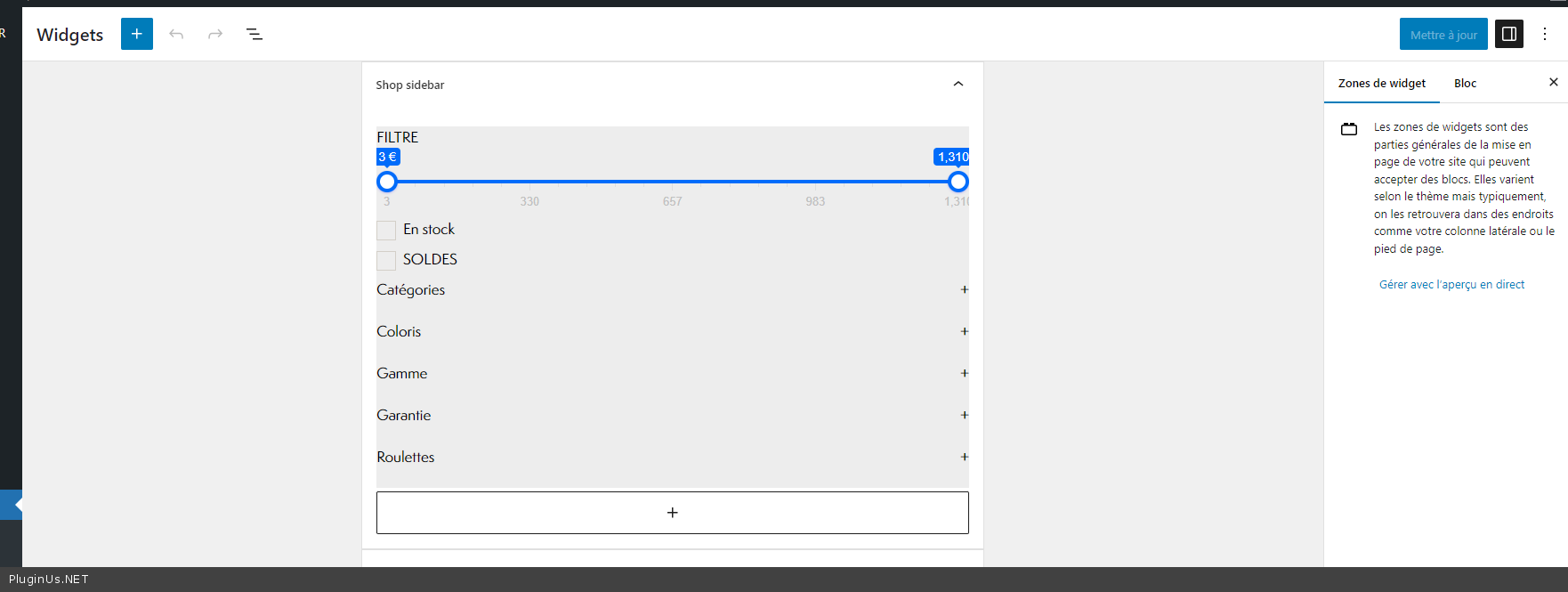Expand the Coloris filter section
1568x592 pixels.
coord(964,331)
